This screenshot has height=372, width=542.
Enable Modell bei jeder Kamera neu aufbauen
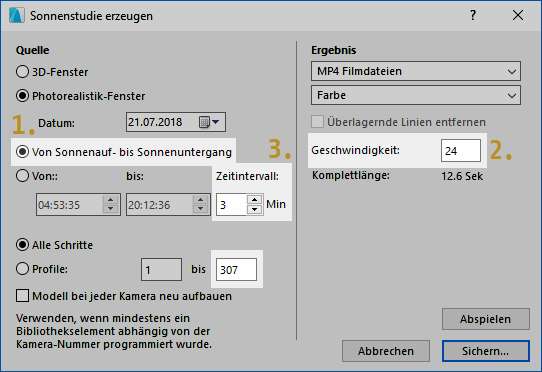click(x=22, y=296)
